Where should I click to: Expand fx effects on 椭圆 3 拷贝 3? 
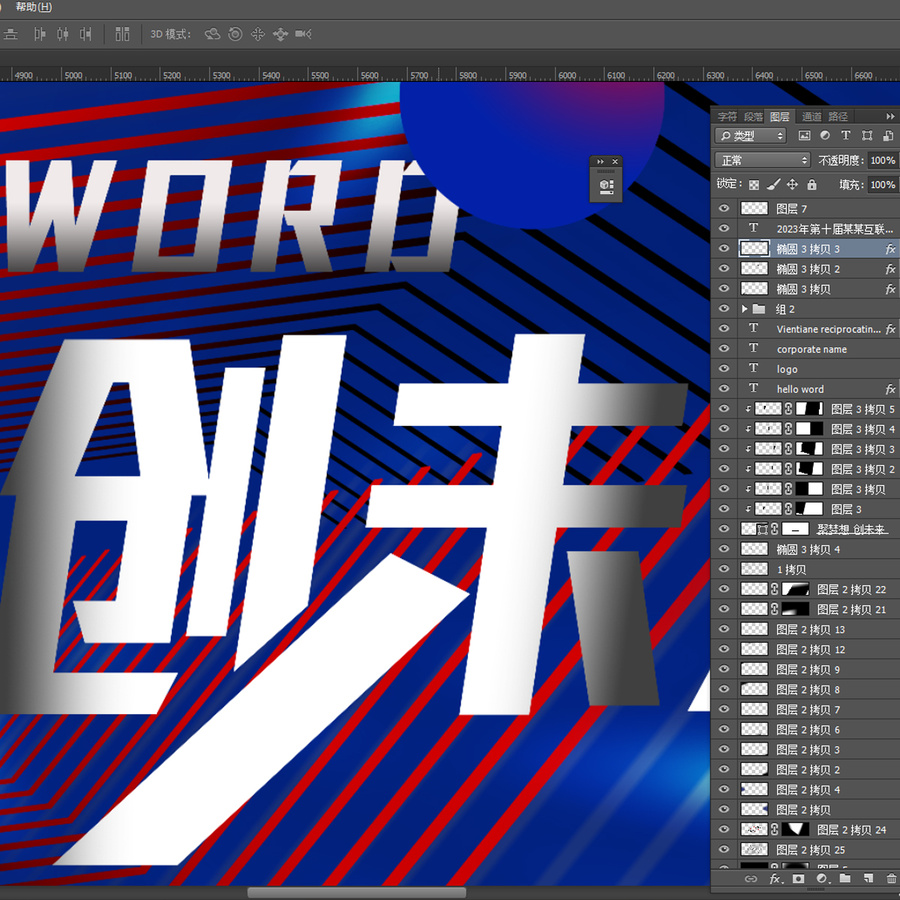click(x=890, y=249)
